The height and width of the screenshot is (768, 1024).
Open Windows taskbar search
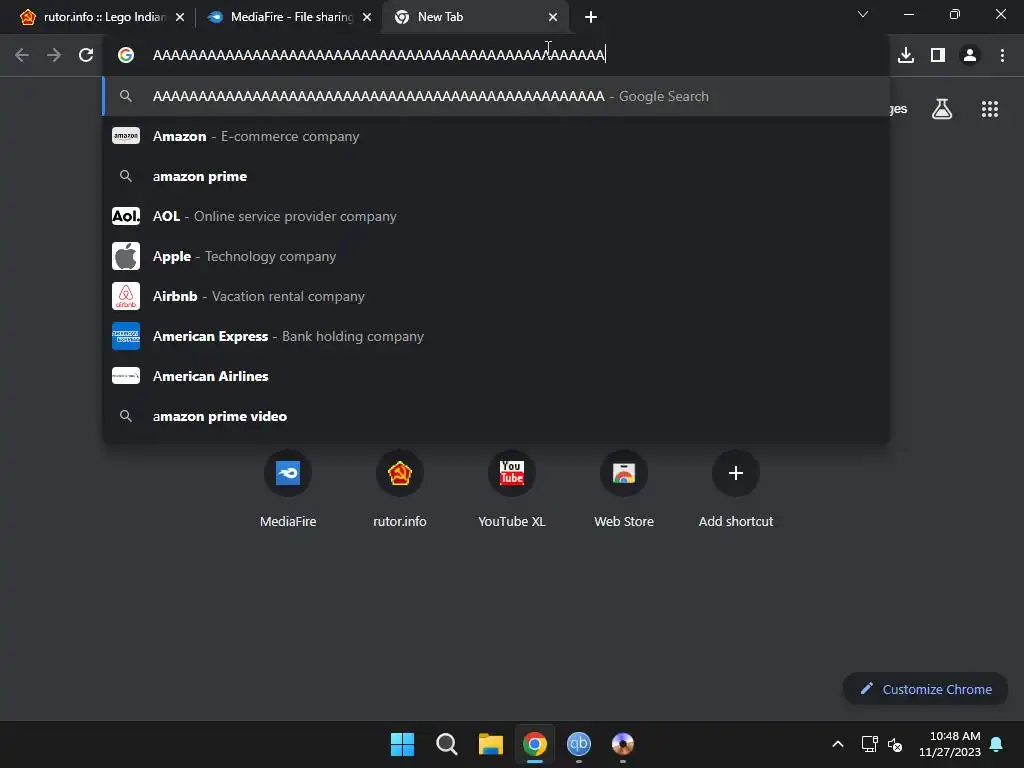(x=447, y=744)
